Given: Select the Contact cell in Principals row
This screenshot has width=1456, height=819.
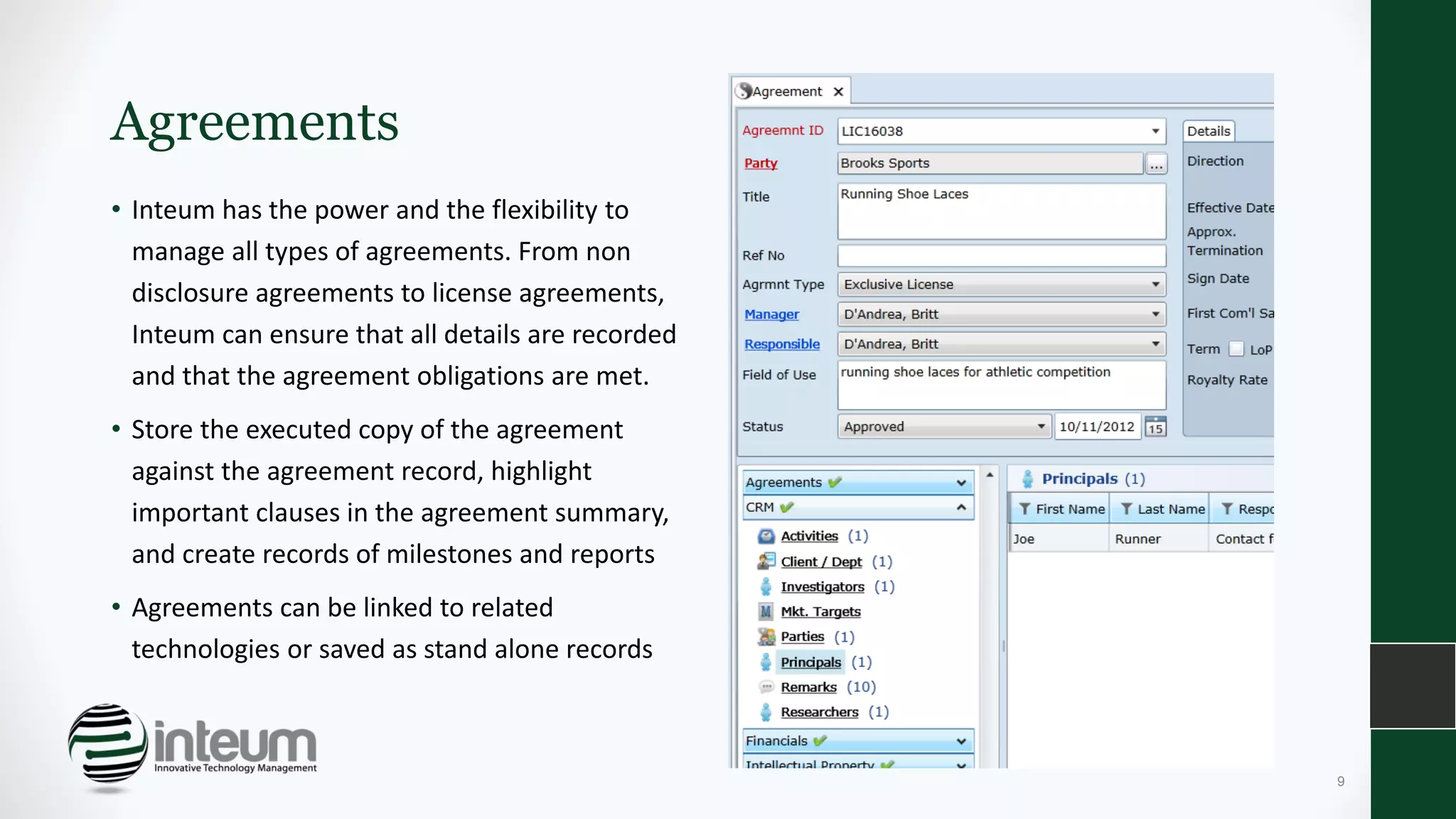Looking at the screenshot, I should pos(1242,539).
